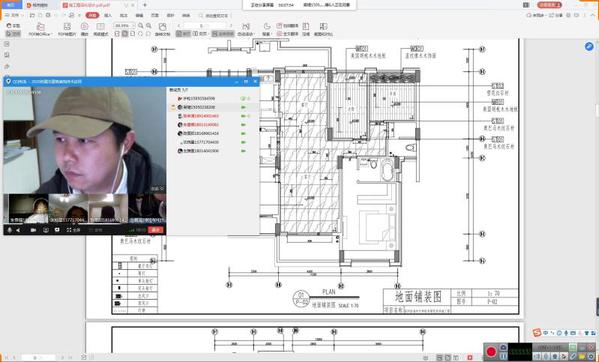The width and height of the screenshot is (599, 362).
Task: Click the red leave-call button
Action: tap(156, 230)
